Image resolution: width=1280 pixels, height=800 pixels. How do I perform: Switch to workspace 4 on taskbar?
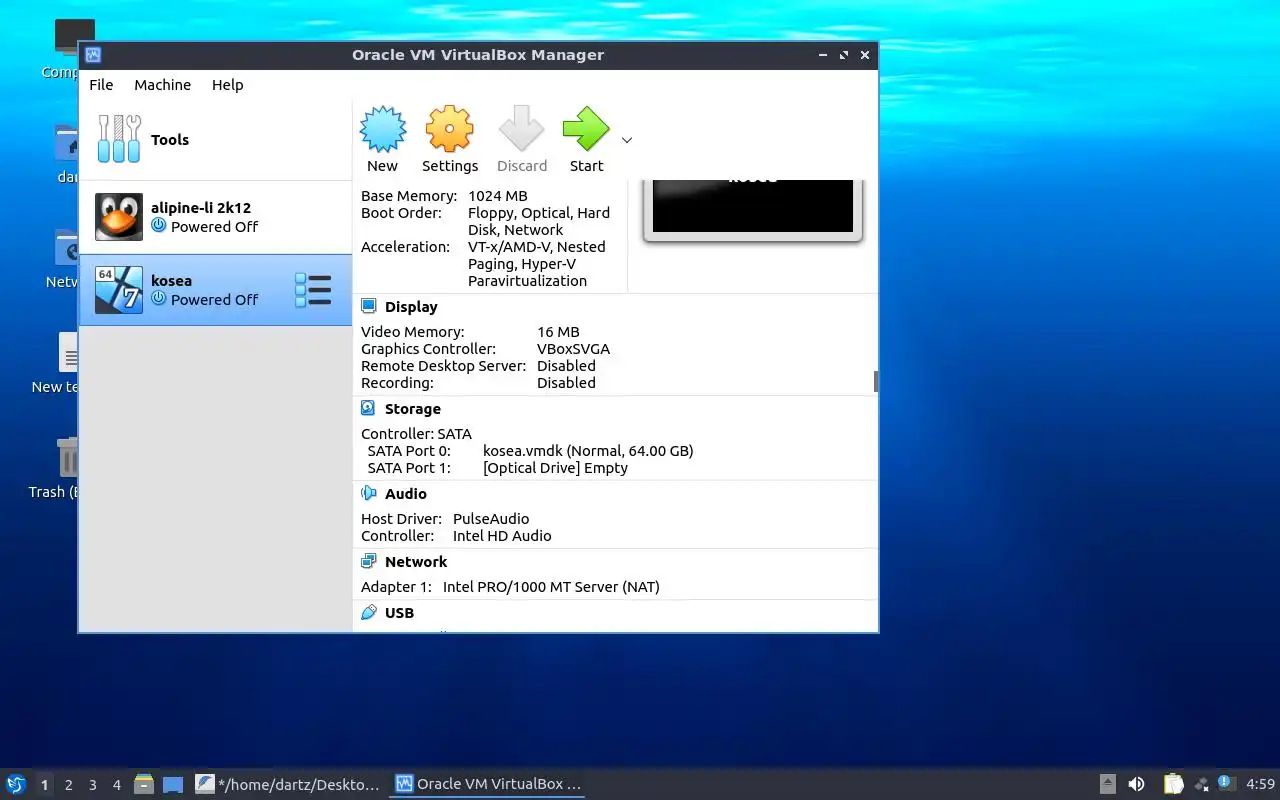tap(117, 785)
